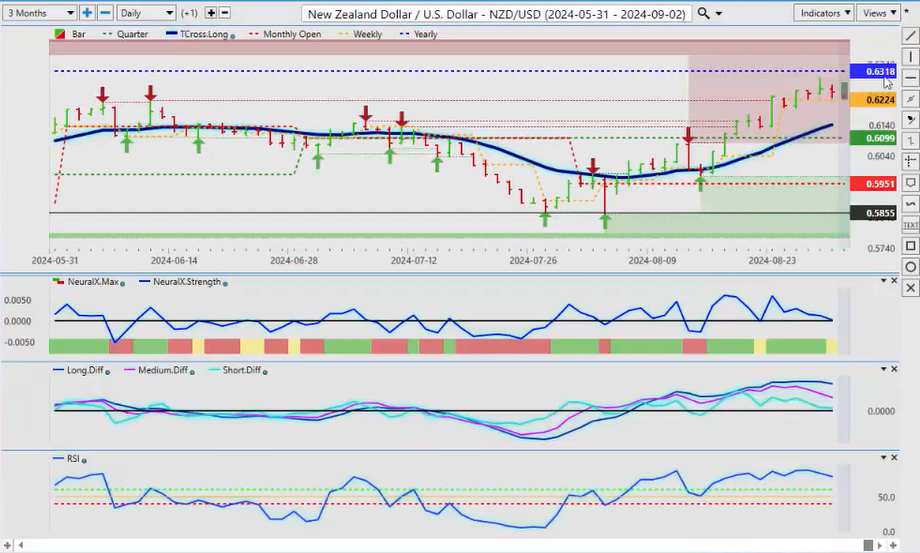This screenshot has height=553, width=920.
Task: Select the horizontal line drawing tool
Action: 910,78
